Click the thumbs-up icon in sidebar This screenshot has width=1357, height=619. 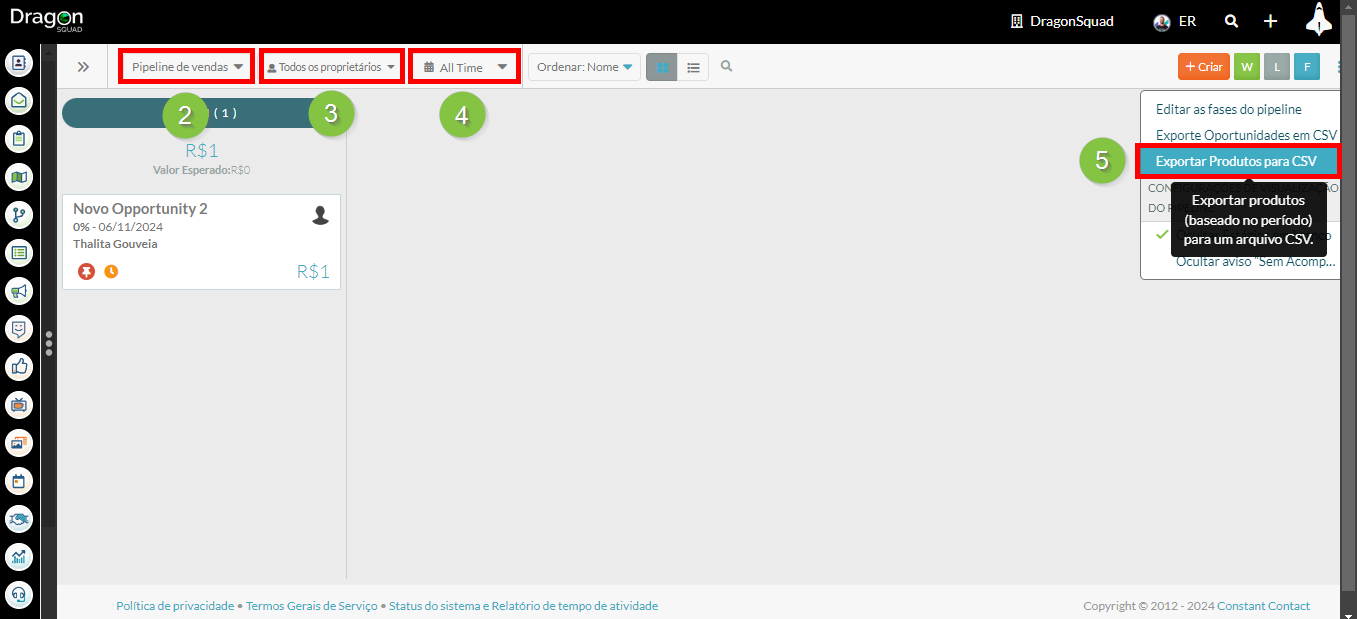click(19, 367)
